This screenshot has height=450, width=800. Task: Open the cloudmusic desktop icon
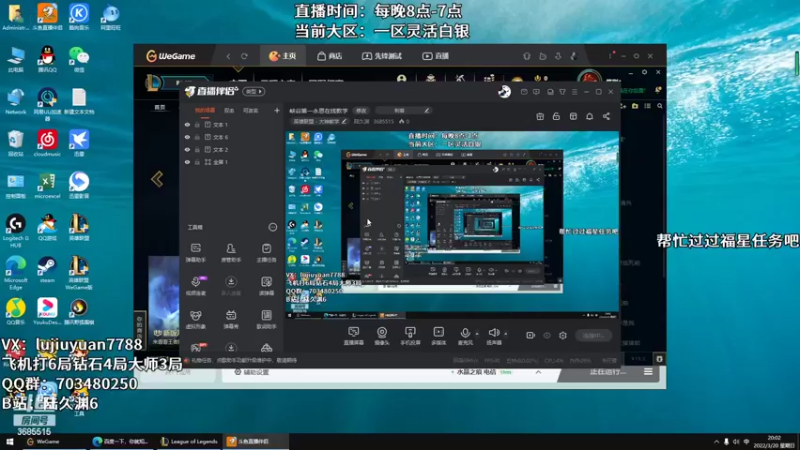coord(47,143)
